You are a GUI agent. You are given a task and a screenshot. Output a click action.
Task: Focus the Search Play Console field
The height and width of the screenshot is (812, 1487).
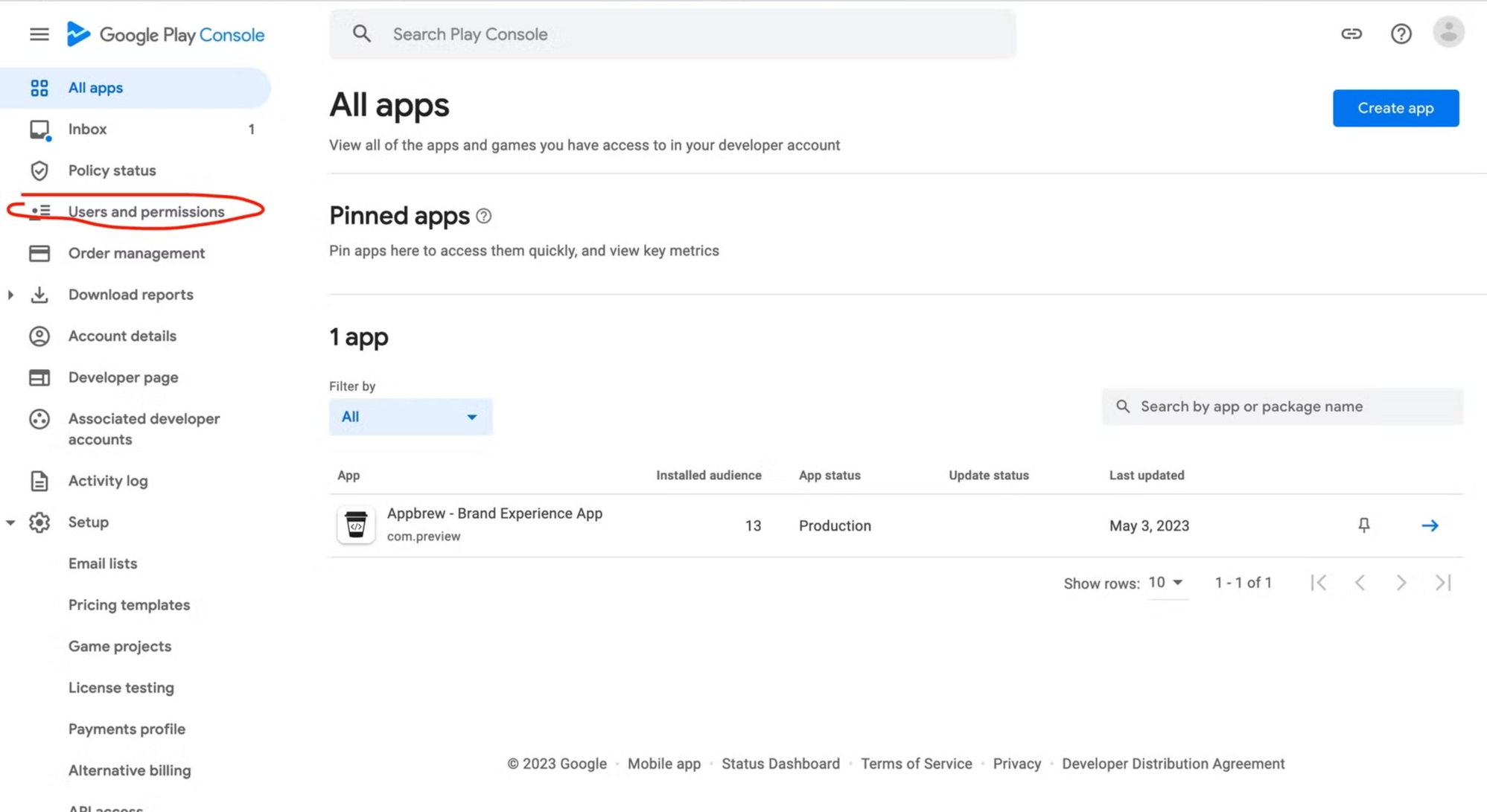tap(672, 34)
